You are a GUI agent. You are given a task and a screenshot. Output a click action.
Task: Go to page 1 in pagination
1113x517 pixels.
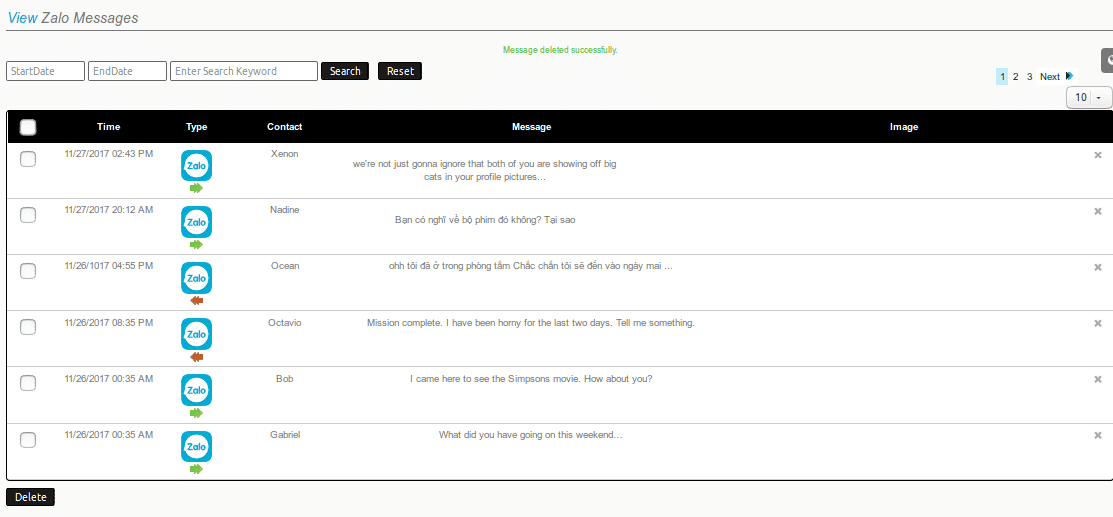1002,77
